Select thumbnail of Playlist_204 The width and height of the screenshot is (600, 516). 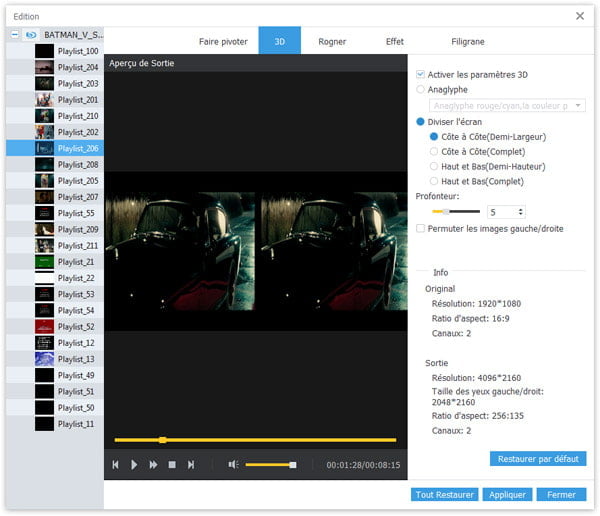click(x=44, y=67)
